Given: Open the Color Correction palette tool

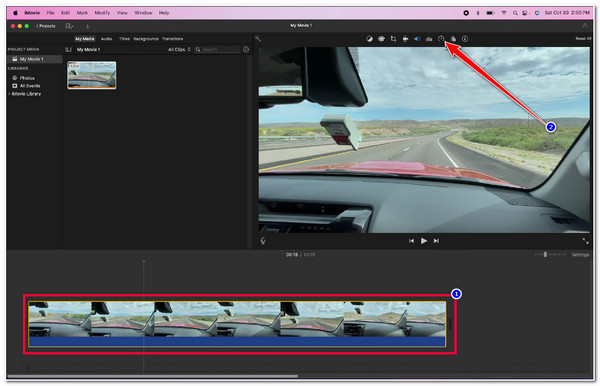Looking at the screenshot, I should [381, 39].
